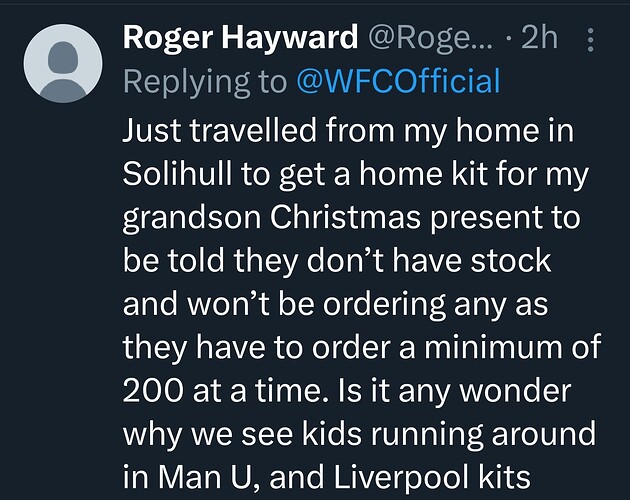Click Roger Hayward's default profile avatar

(63, 63)
